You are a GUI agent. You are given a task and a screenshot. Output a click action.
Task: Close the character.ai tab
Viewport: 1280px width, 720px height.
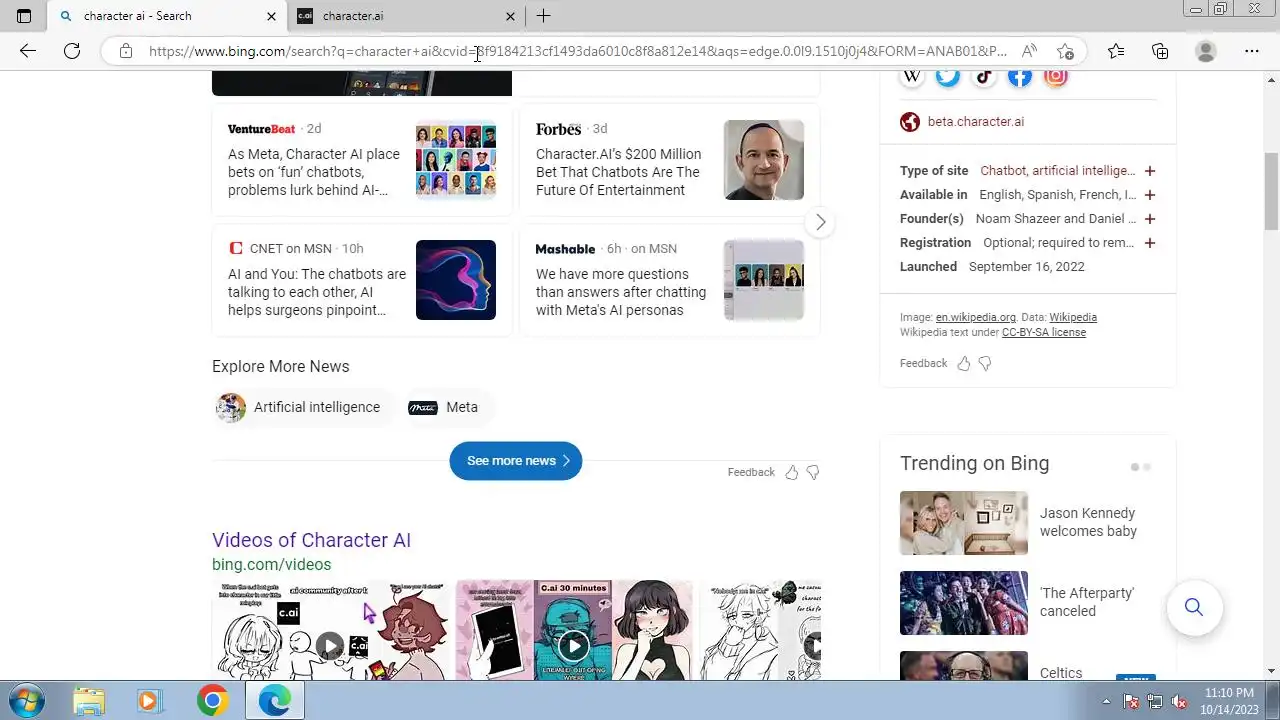510,16
